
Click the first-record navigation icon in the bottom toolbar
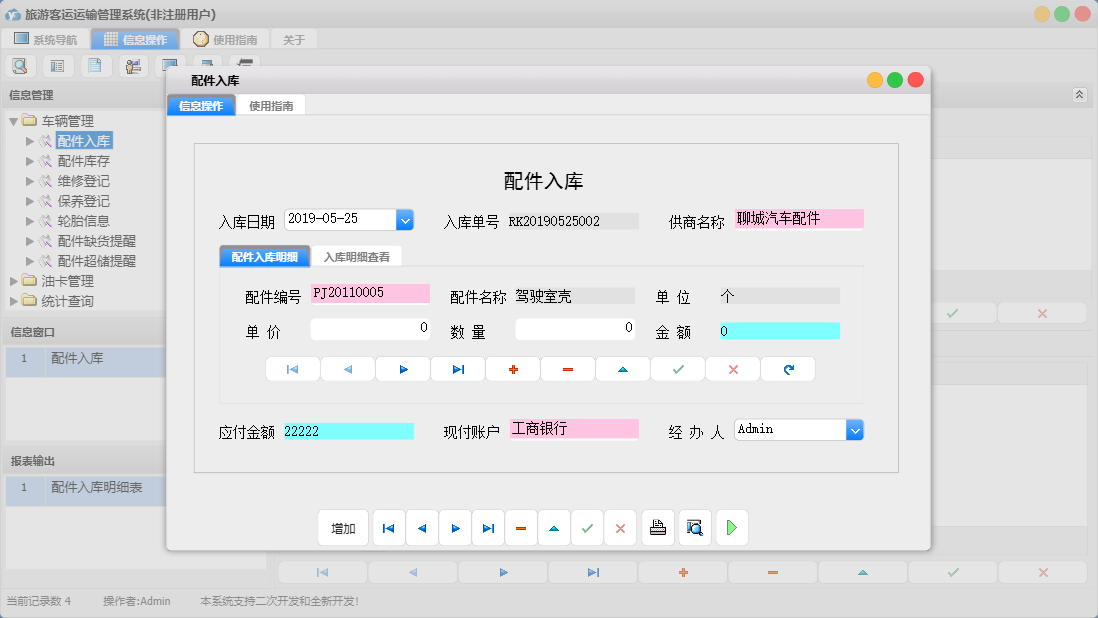[388, 527]
